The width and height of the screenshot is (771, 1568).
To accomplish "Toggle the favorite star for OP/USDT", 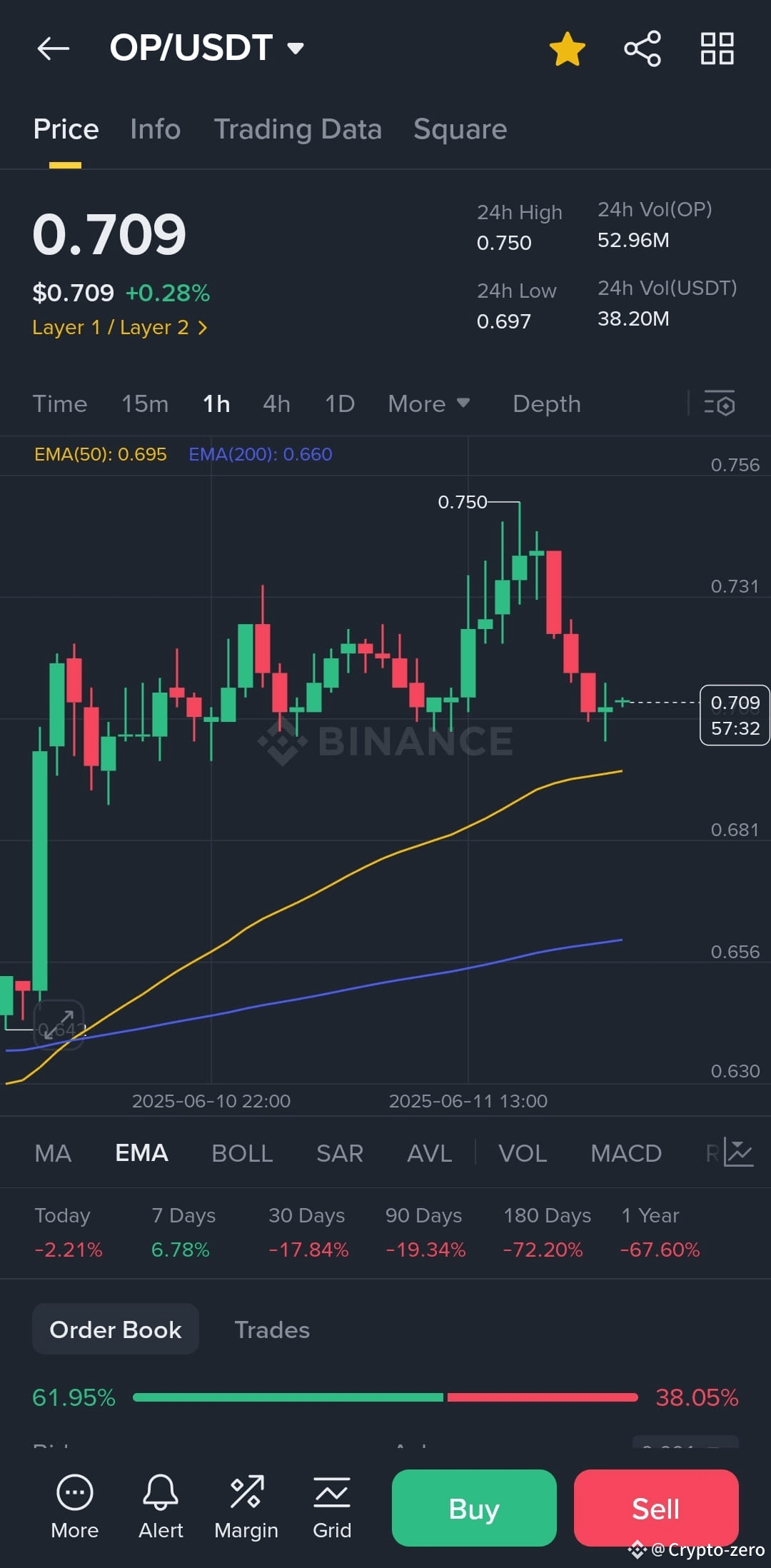I will point(567,49).
